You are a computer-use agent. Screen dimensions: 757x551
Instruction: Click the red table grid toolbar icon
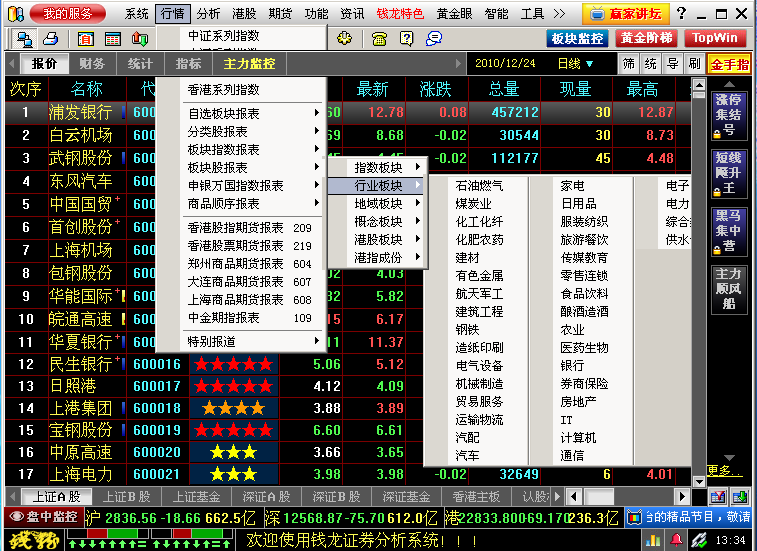tap(112, 39)
